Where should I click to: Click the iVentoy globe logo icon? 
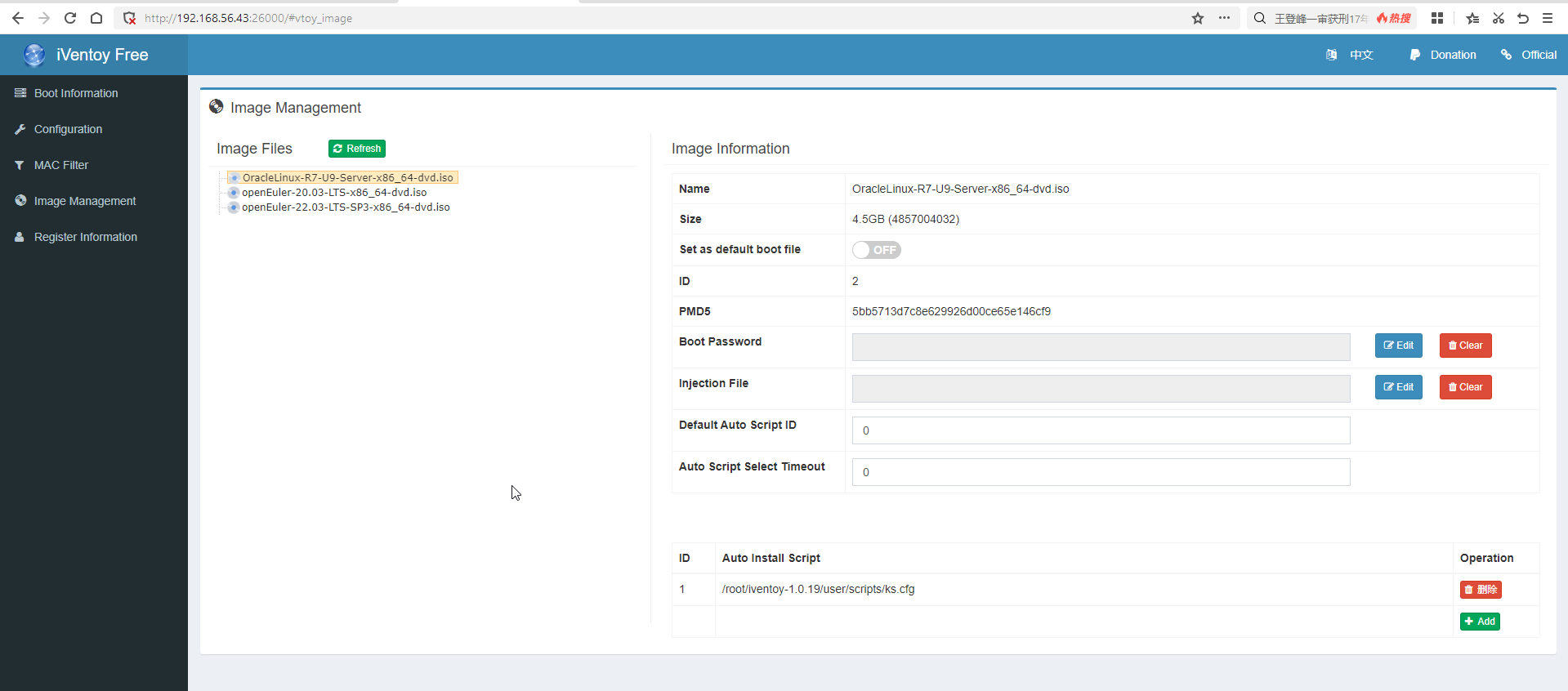click(x=34, y=55)
